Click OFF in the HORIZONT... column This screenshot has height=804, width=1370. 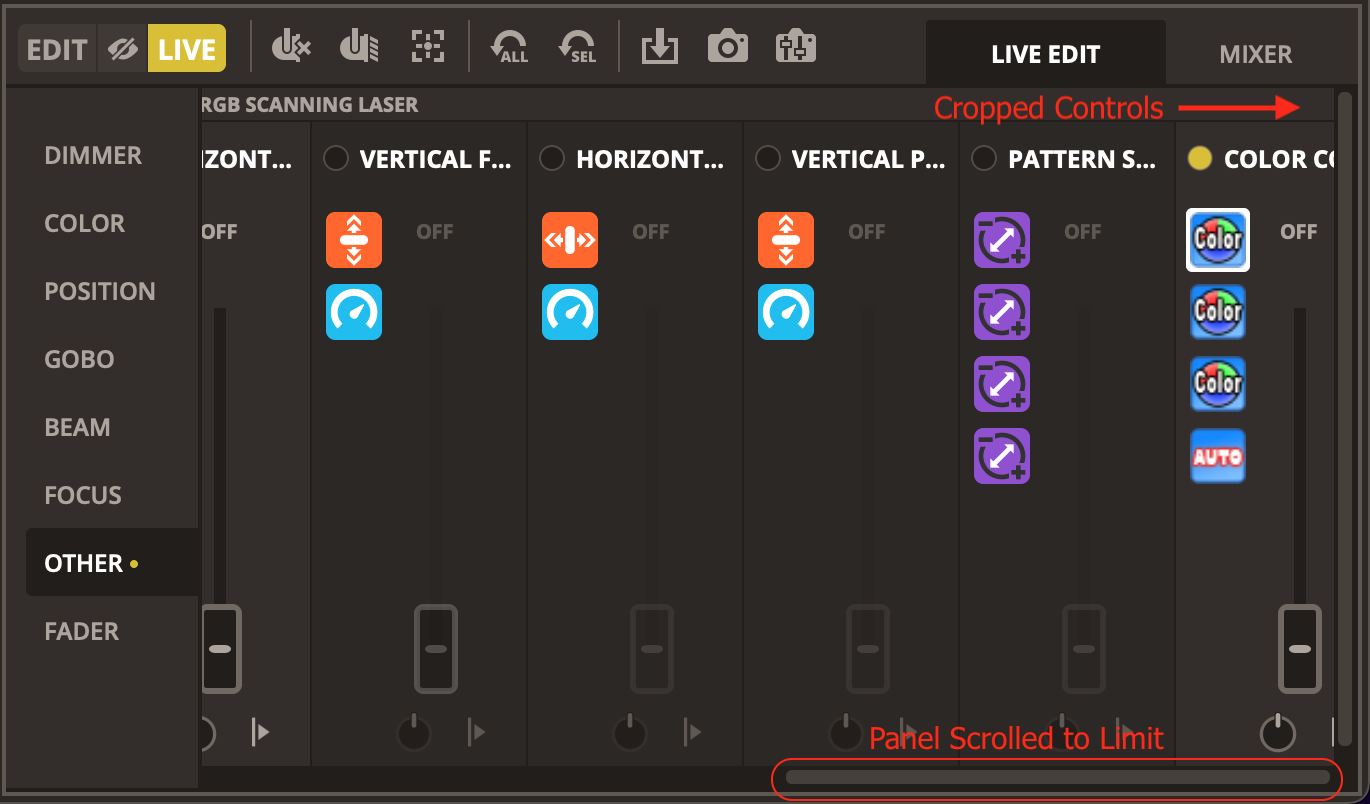[x=651, y=232]
